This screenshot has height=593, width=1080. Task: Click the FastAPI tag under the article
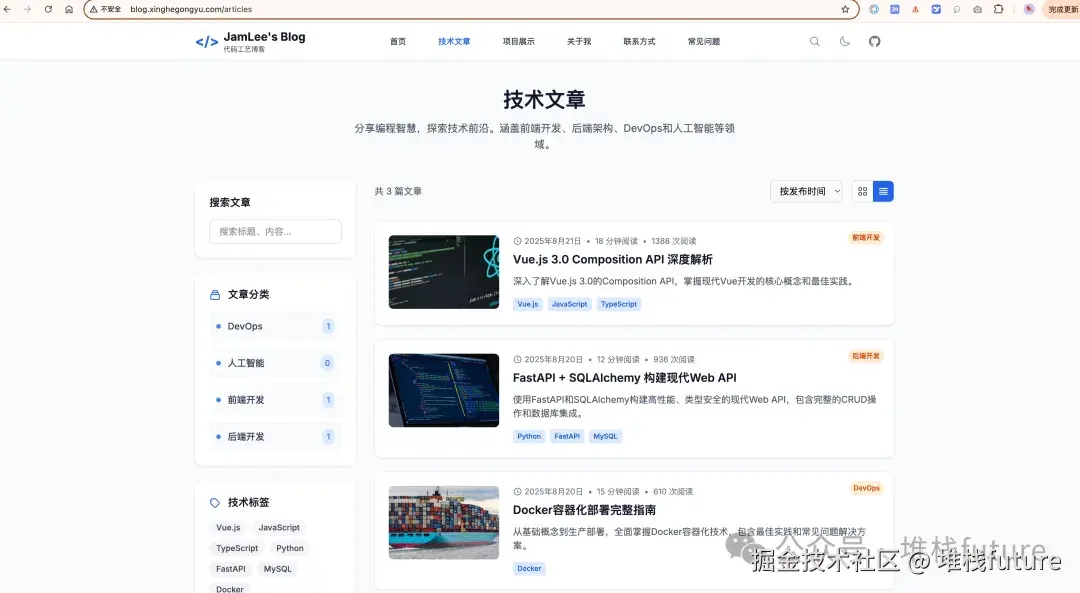pos(566,436)
